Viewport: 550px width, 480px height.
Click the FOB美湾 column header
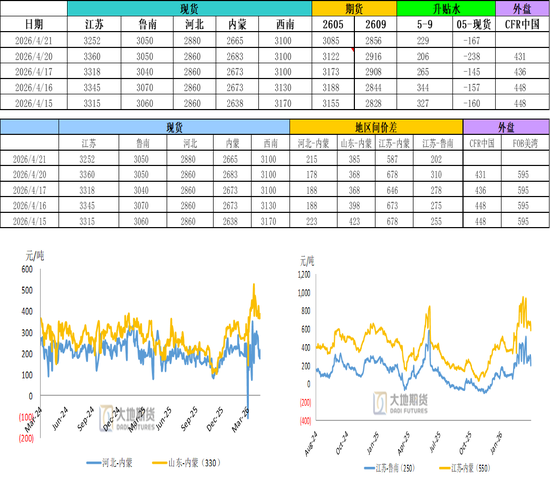click(525, 143)
